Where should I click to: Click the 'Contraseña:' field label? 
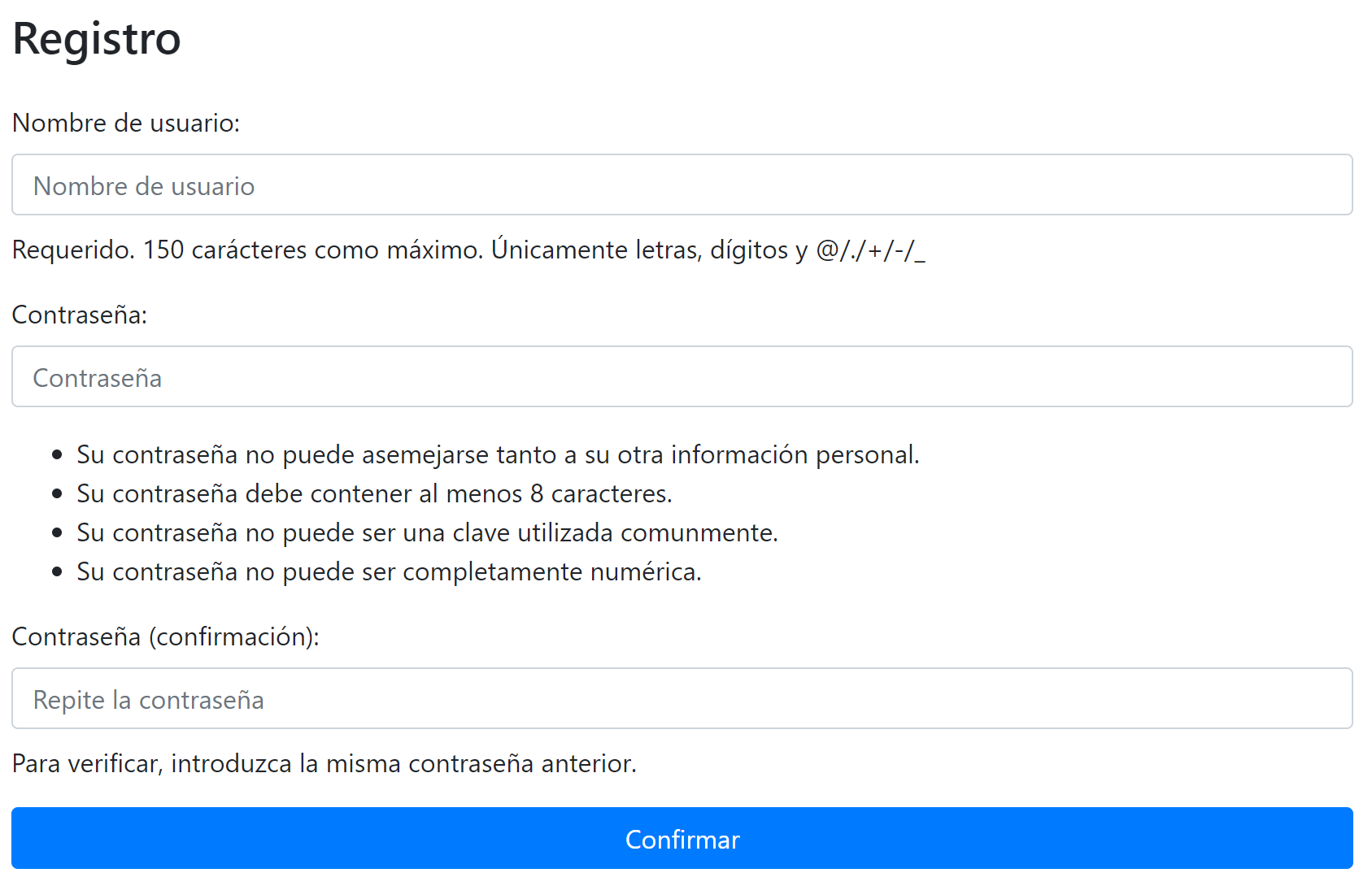click(x=80, y=315)
